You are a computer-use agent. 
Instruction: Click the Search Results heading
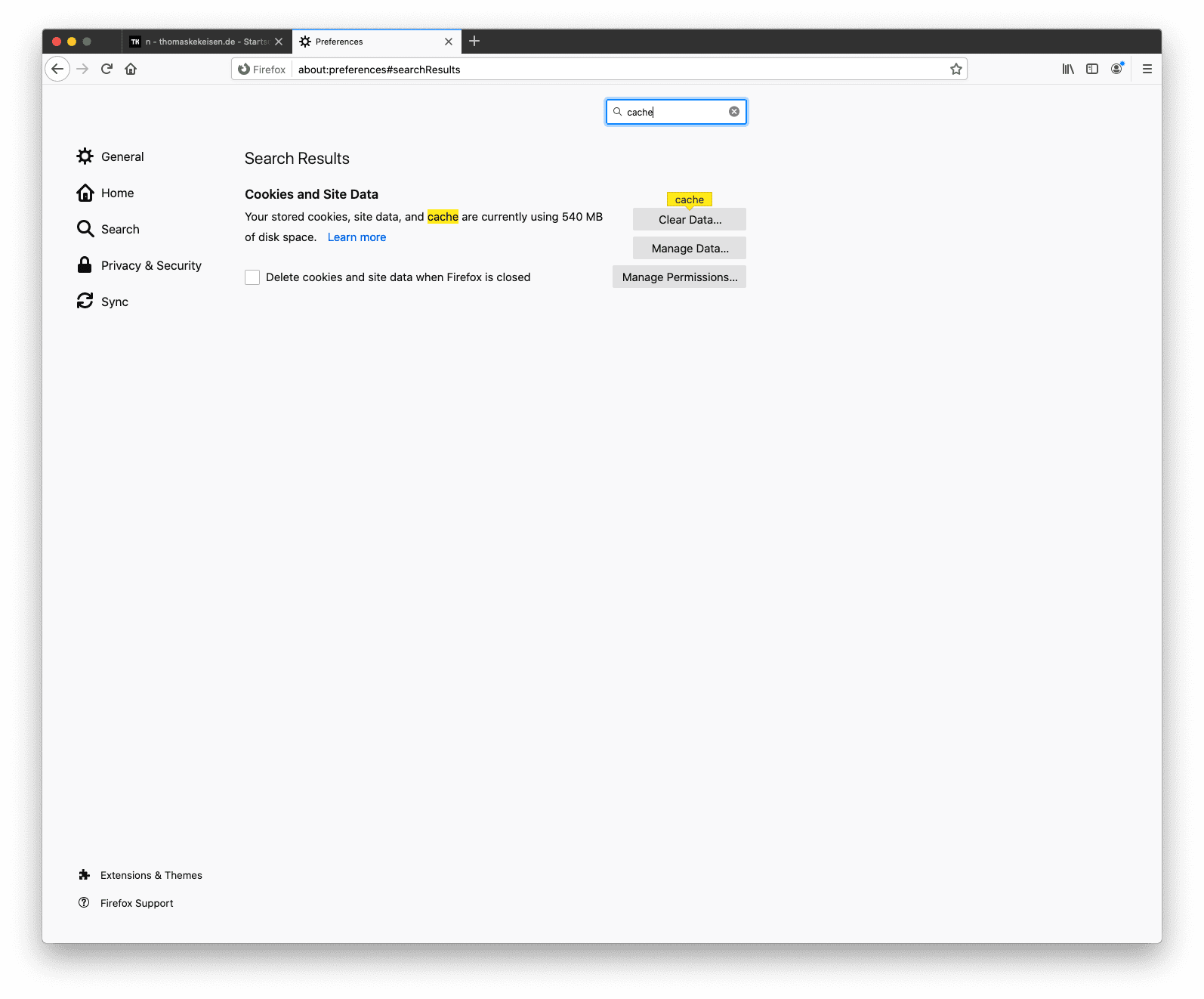click(297, 159)
